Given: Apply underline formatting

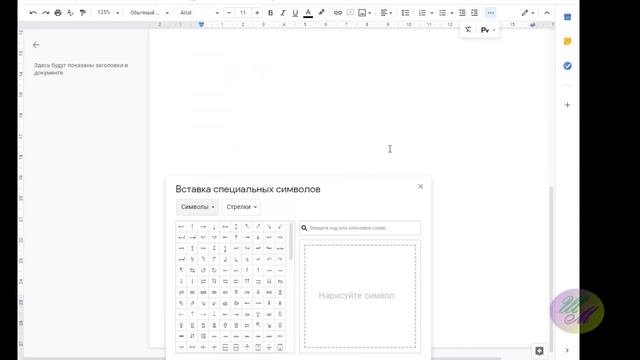Looking at the screenshot, I should coord(295,13).
